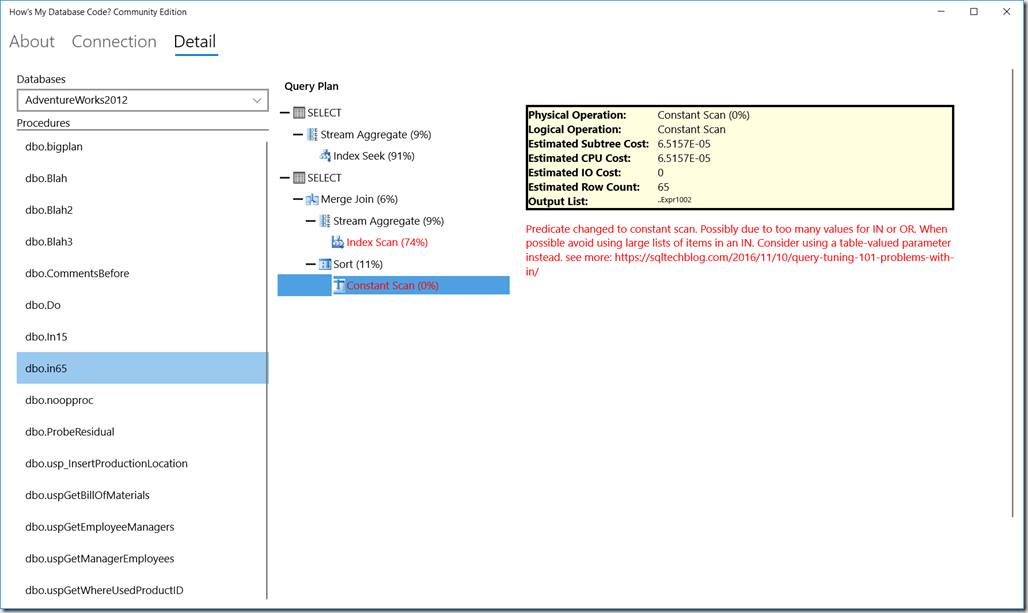This screenshot has width=1028, height=613.
Task: Select the Index Scan (74%) label
Action: [x=387, y=243]
